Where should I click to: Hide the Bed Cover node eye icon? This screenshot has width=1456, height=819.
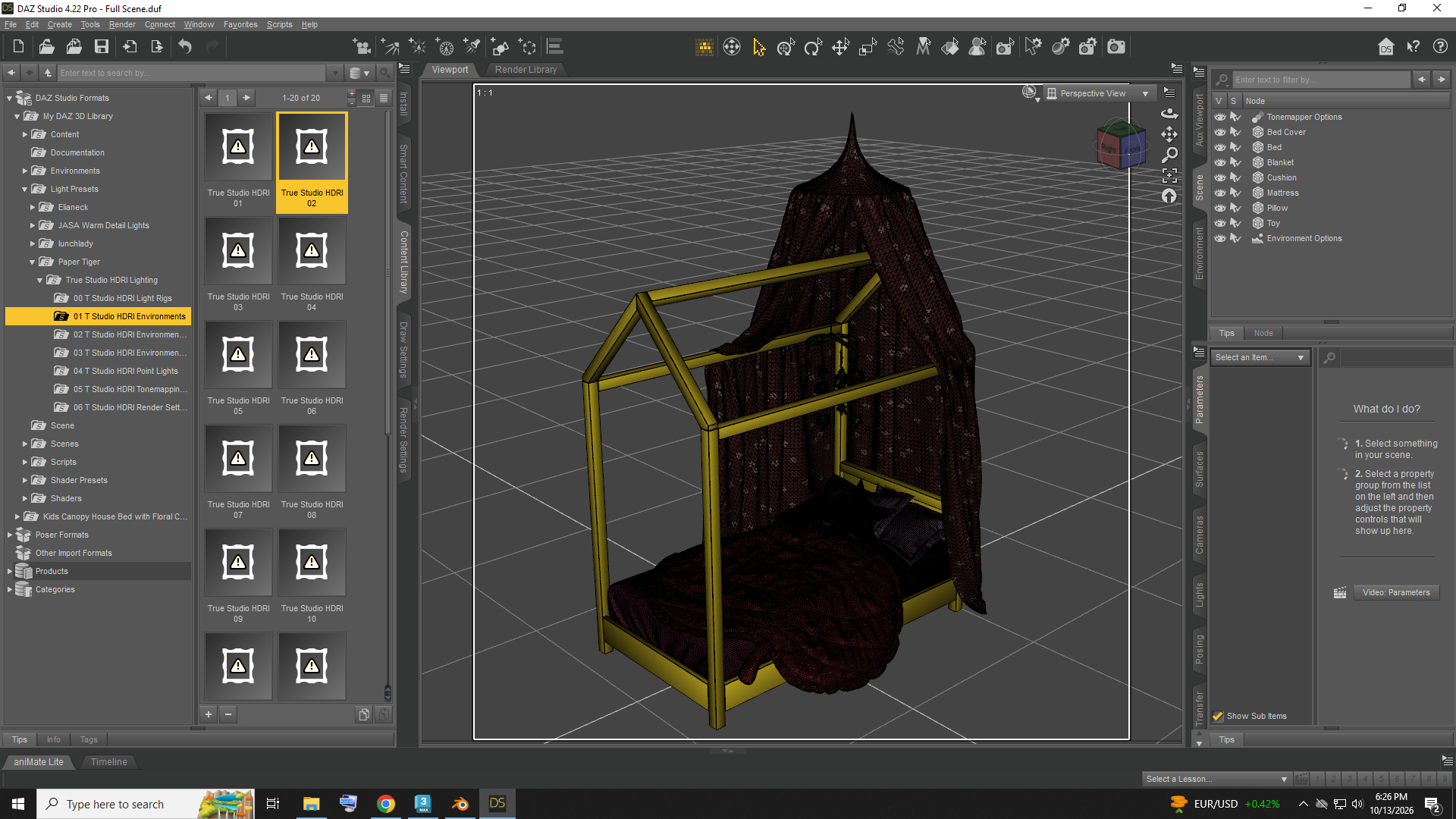(x=1219, y=132)
